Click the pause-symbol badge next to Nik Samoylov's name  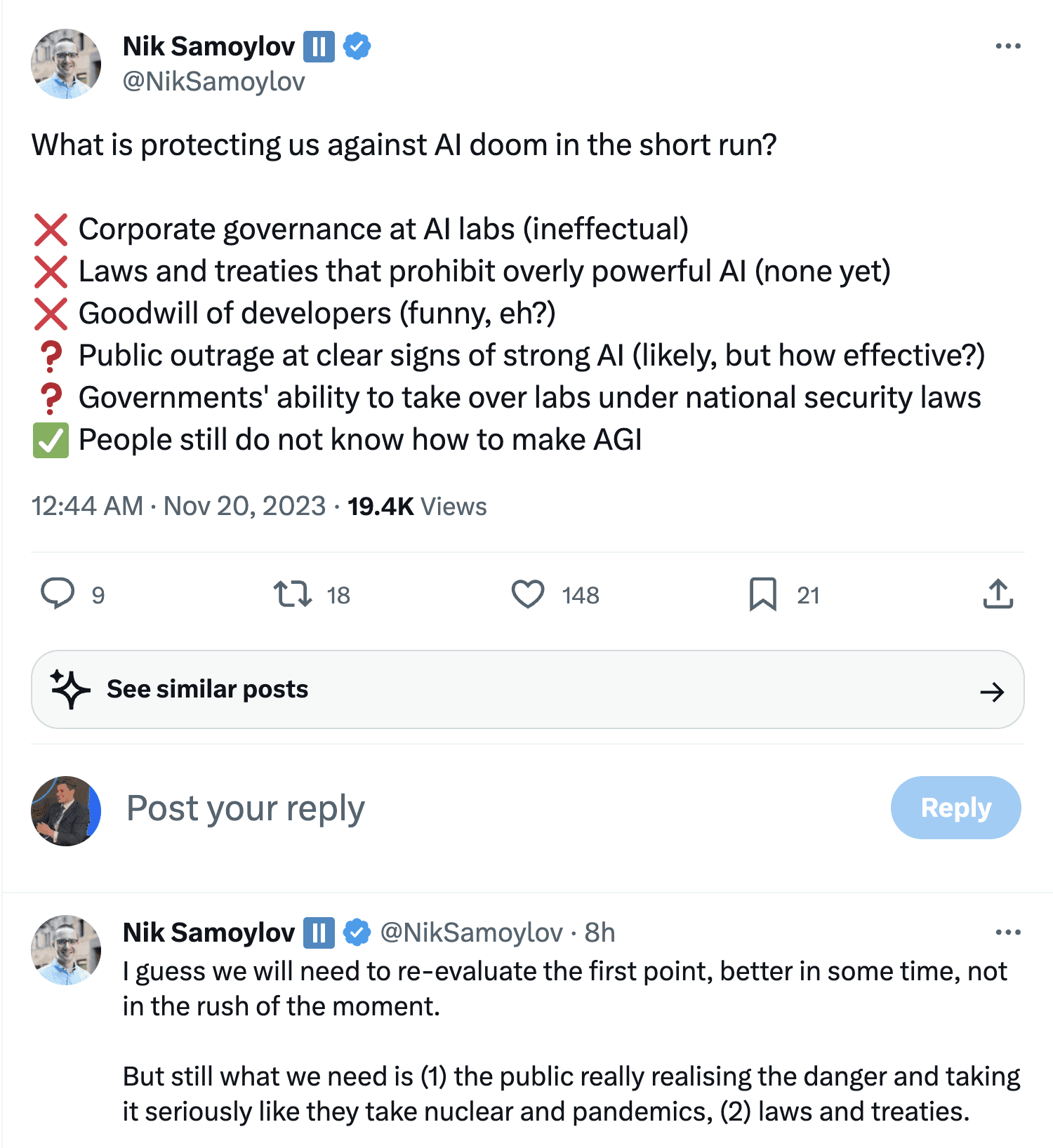tap(319, 47)
